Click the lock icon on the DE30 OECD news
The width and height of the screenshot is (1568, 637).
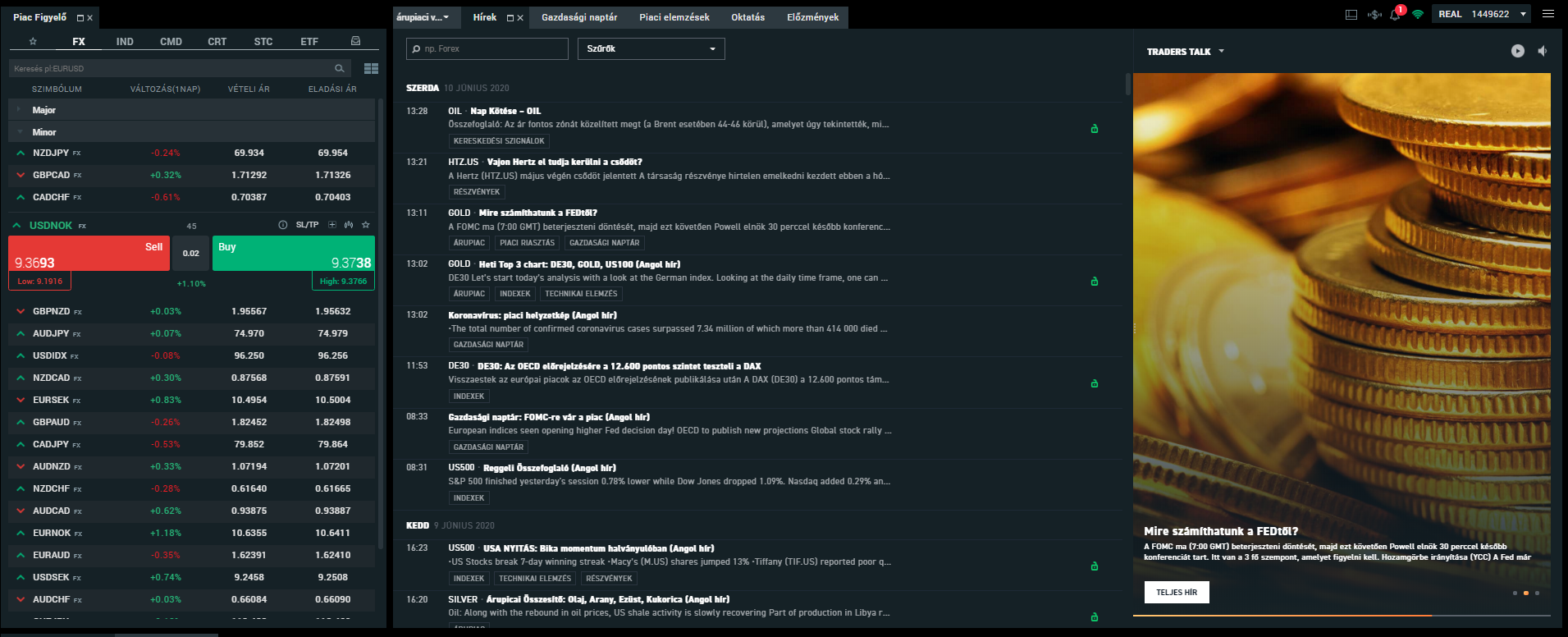(x=1095, y=383)
